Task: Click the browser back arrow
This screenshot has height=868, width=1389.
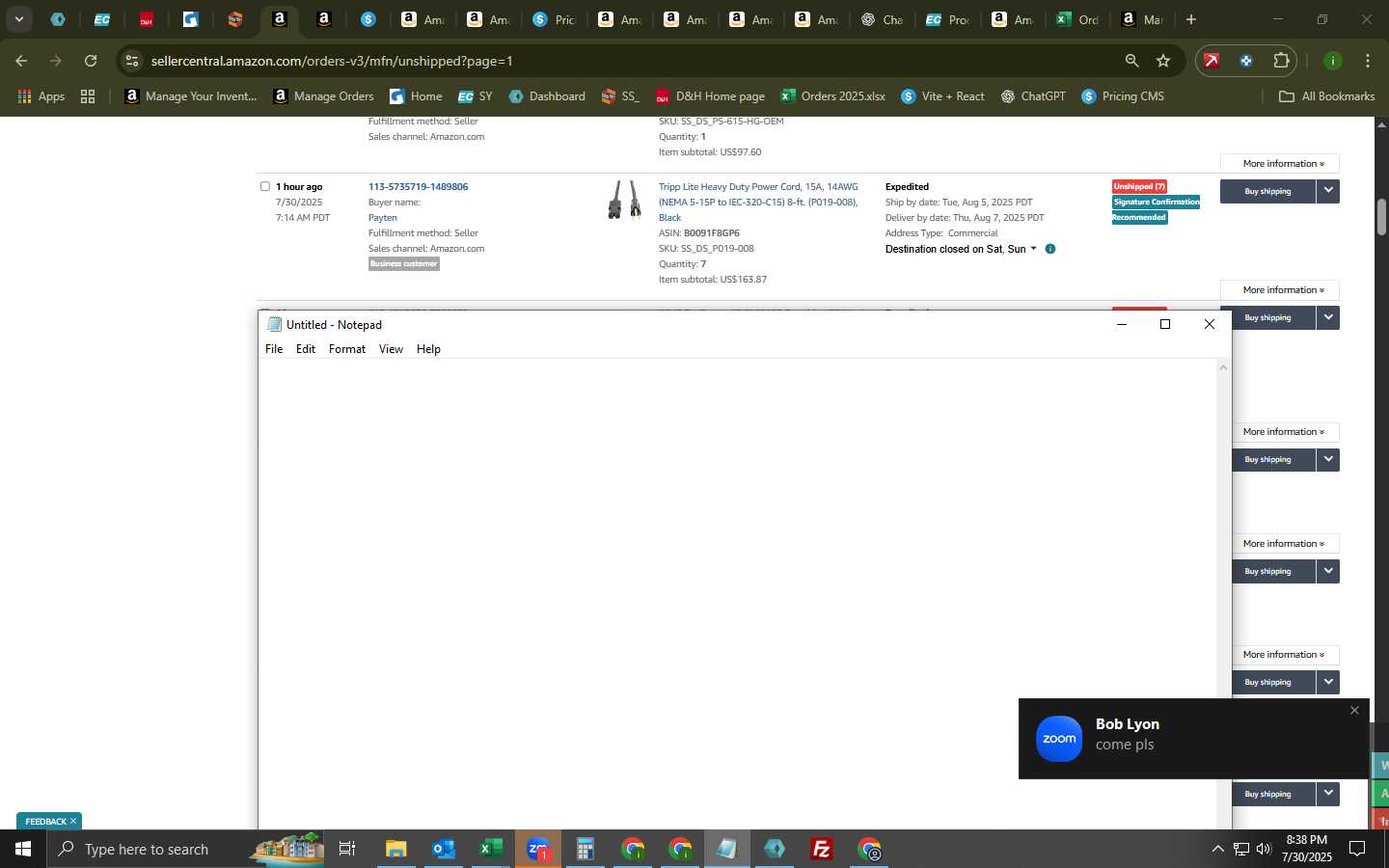Action: 21,61
